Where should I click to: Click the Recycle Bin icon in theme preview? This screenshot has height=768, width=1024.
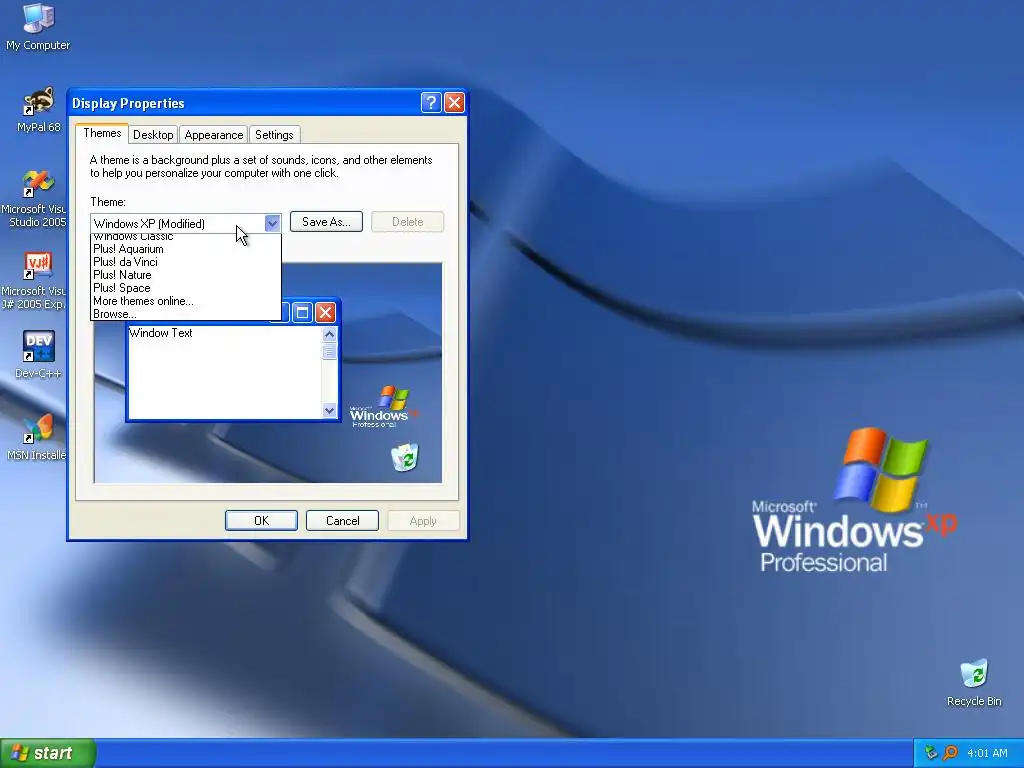[x=405, y=456]
